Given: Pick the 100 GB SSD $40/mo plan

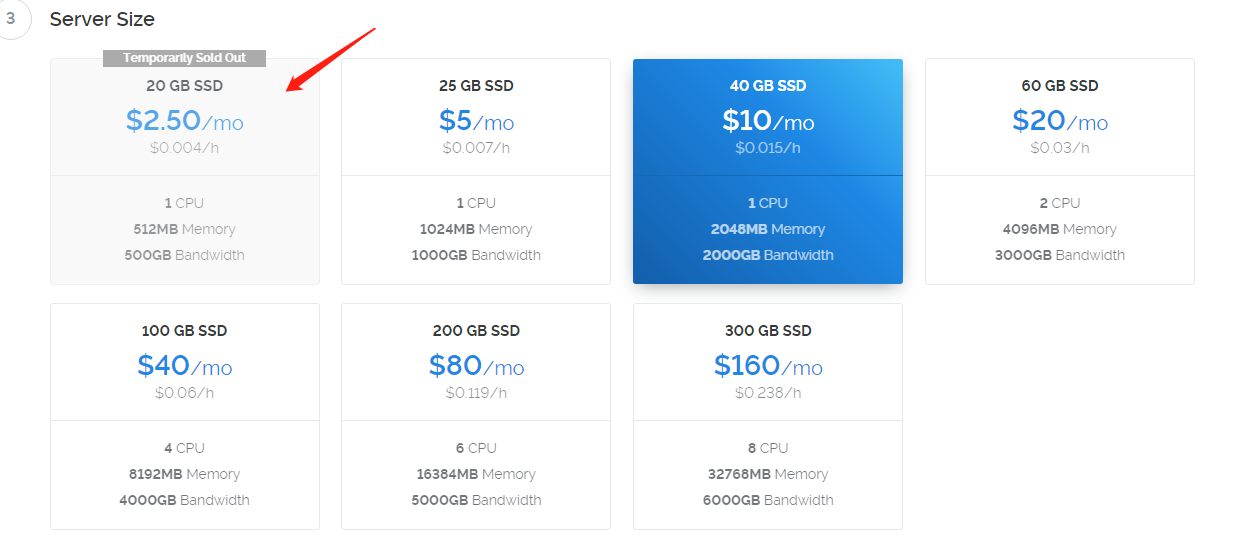Looking at the screenshot, I should click(x=185, y=416).
